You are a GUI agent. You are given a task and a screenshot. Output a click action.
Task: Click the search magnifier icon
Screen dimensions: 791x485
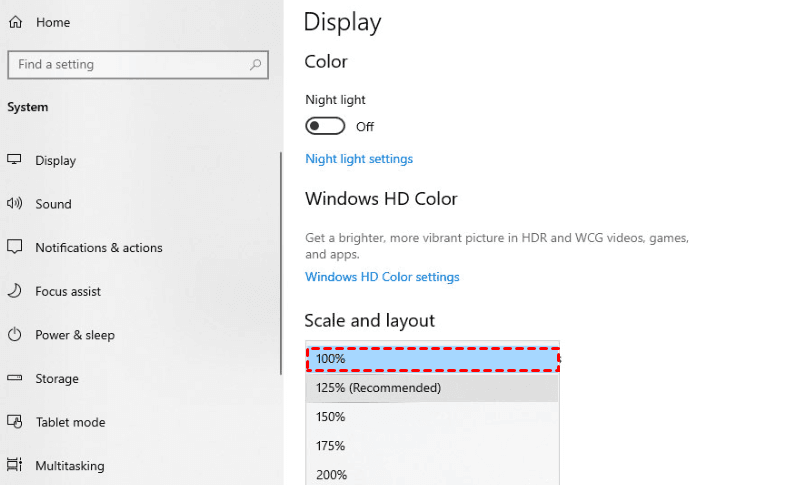click(x=256, y=65)
